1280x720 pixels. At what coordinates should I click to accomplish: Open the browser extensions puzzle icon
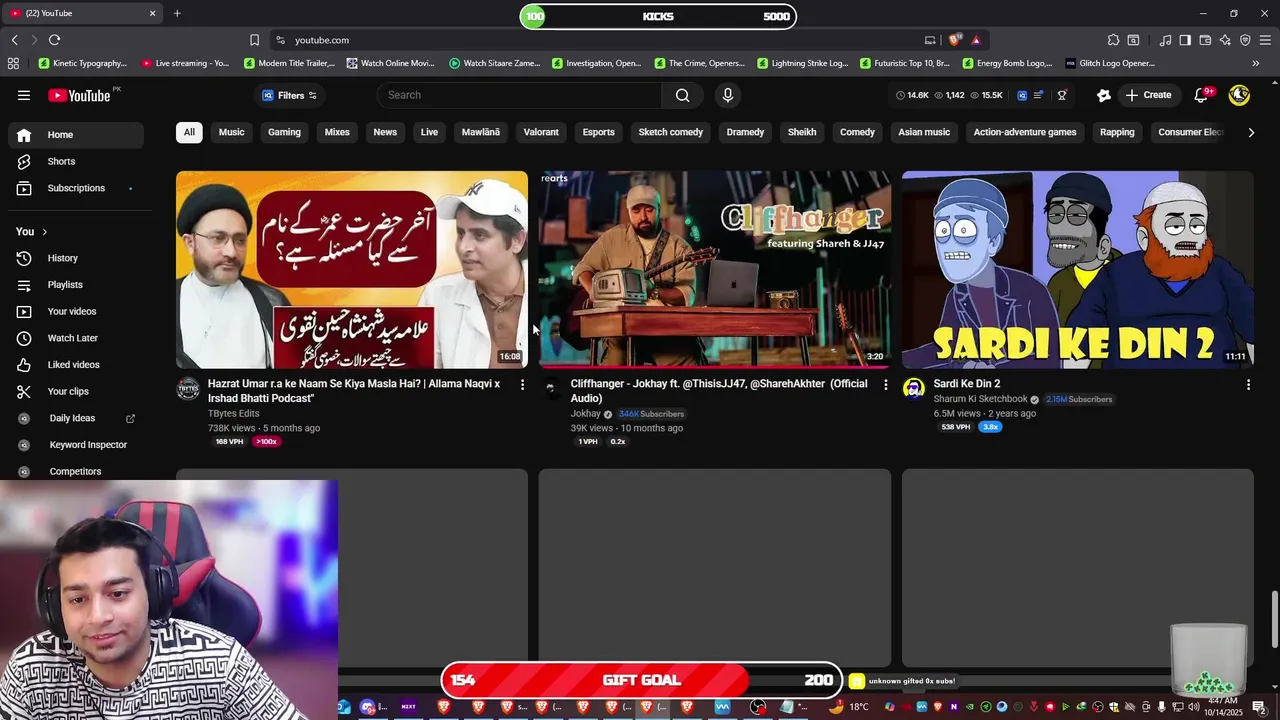tap(1113, 40)
